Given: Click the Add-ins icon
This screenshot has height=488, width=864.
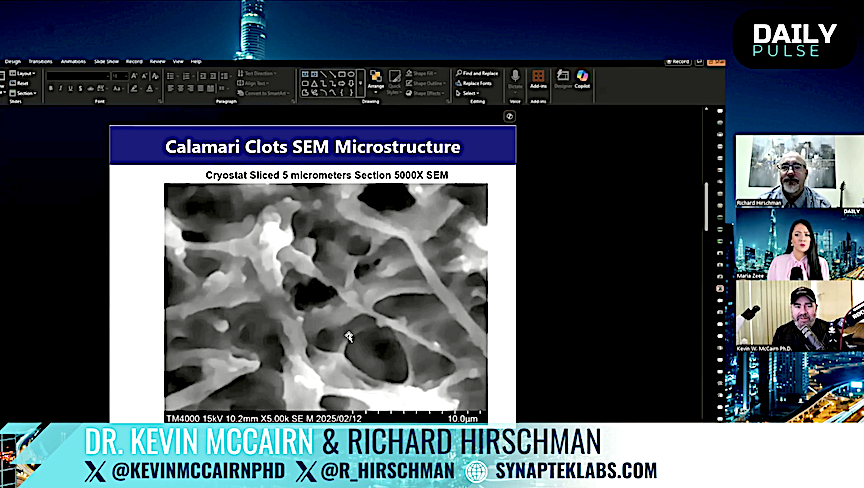Looking at the screenshot, I should (538, 78).
